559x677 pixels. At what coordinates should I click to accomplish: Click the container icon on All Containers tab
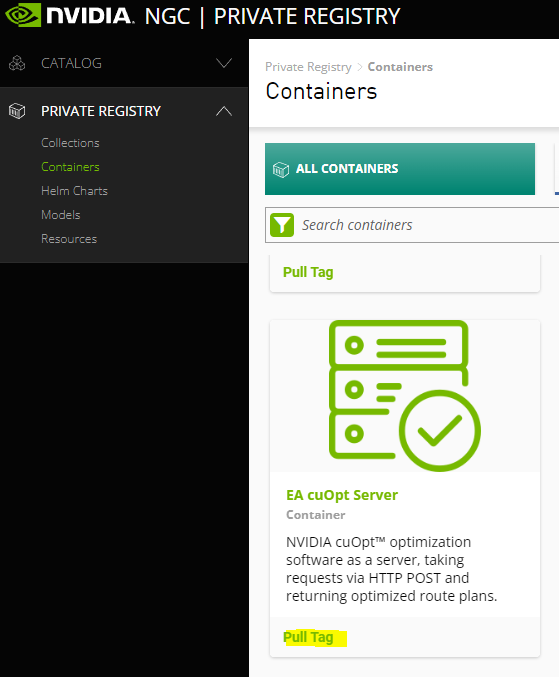pyautogui.click(x=281, y=169)
